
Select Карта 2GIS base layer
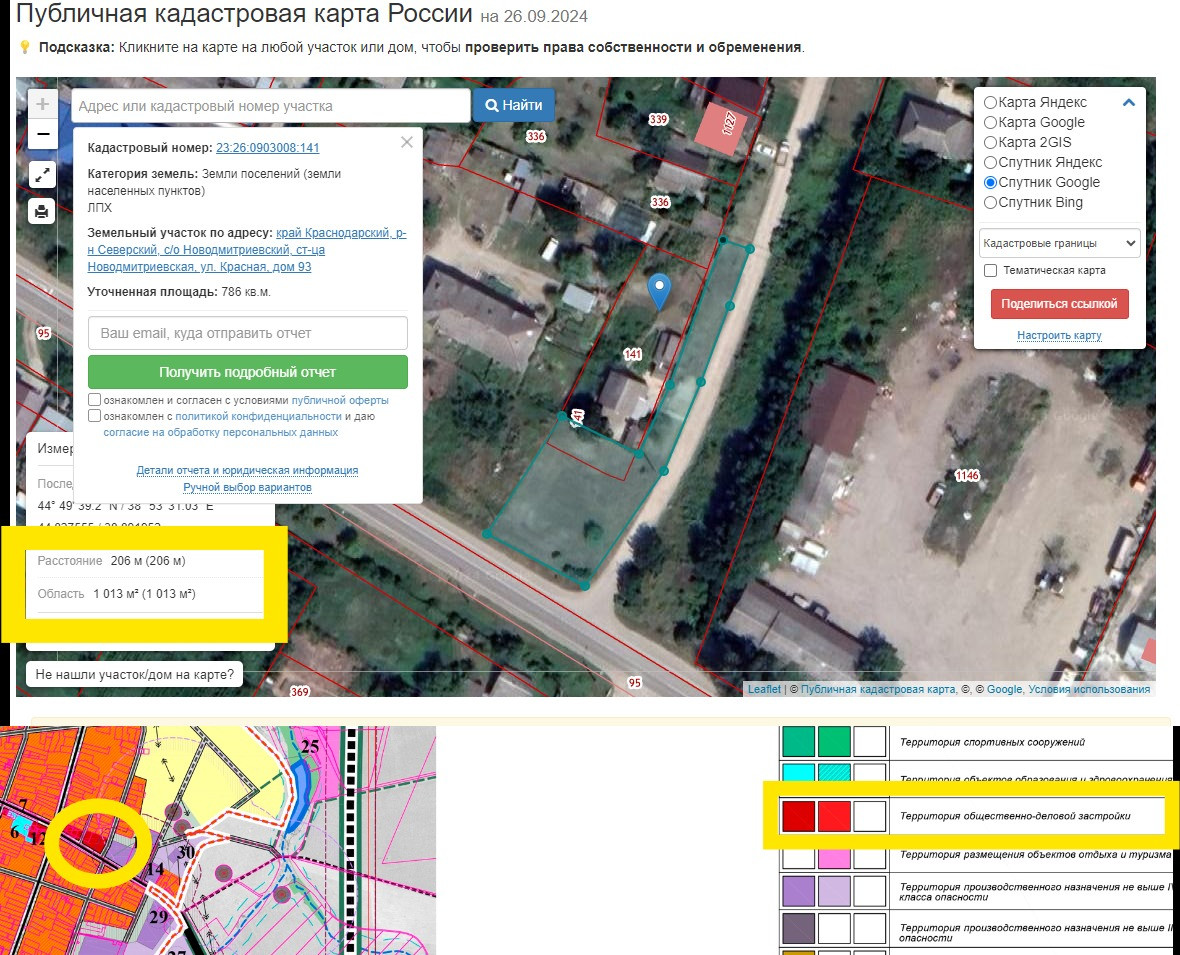point(990,142)
